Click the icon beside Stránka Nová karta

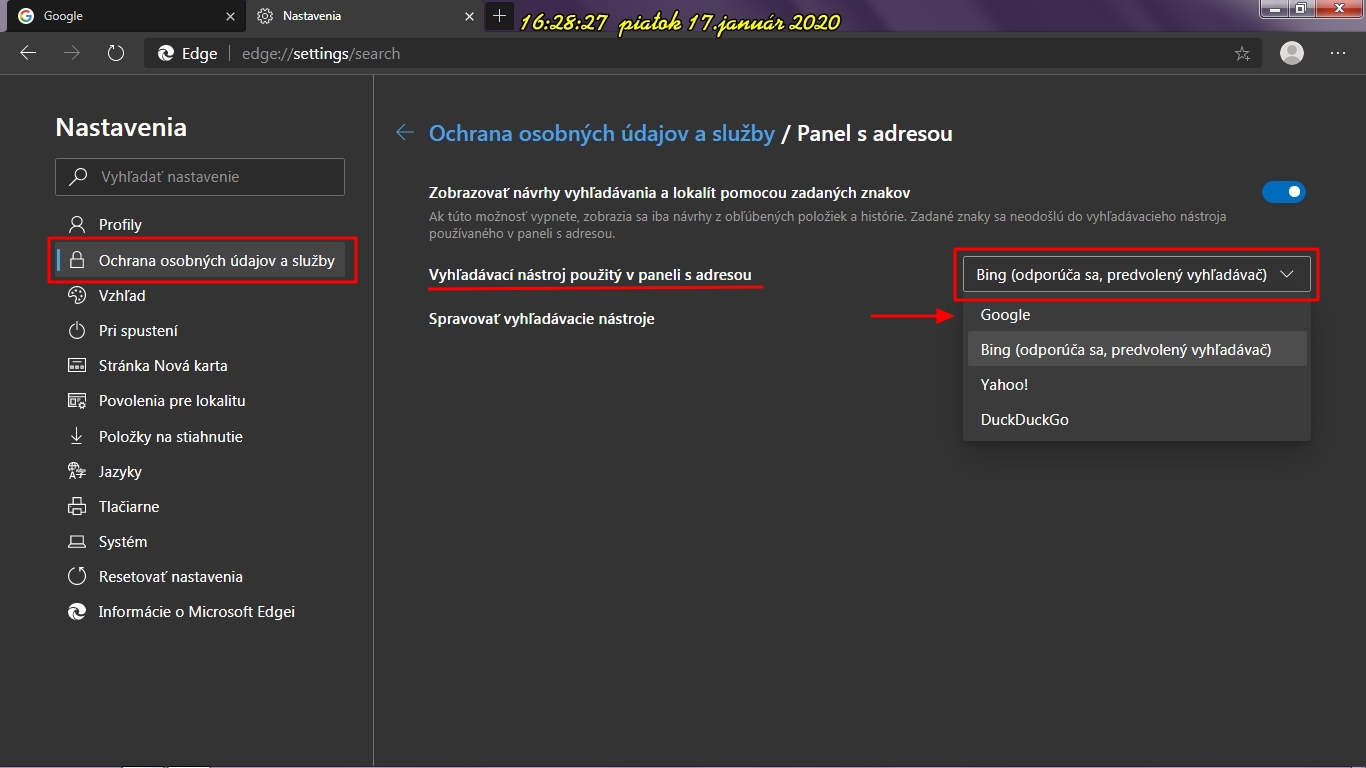click(x=77, y=365)
